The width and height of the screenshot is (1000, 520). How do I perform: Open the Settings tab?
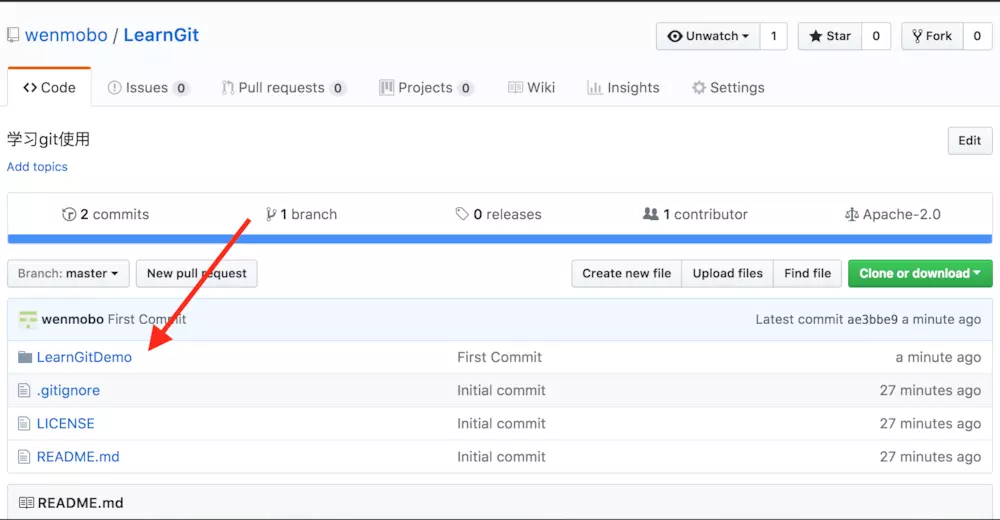(728, 87)
